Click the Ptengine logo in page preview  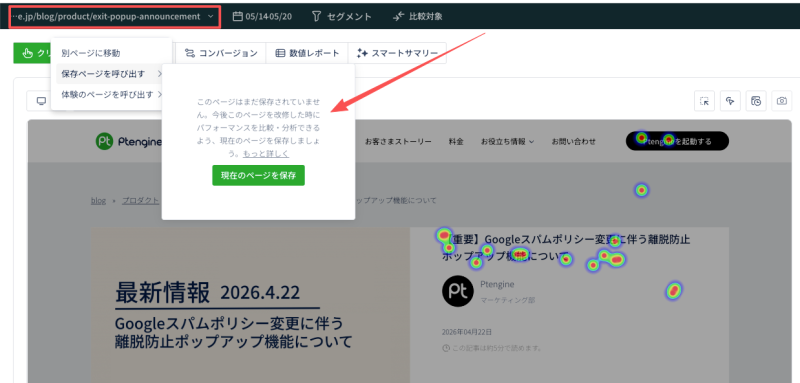point(128,141)
